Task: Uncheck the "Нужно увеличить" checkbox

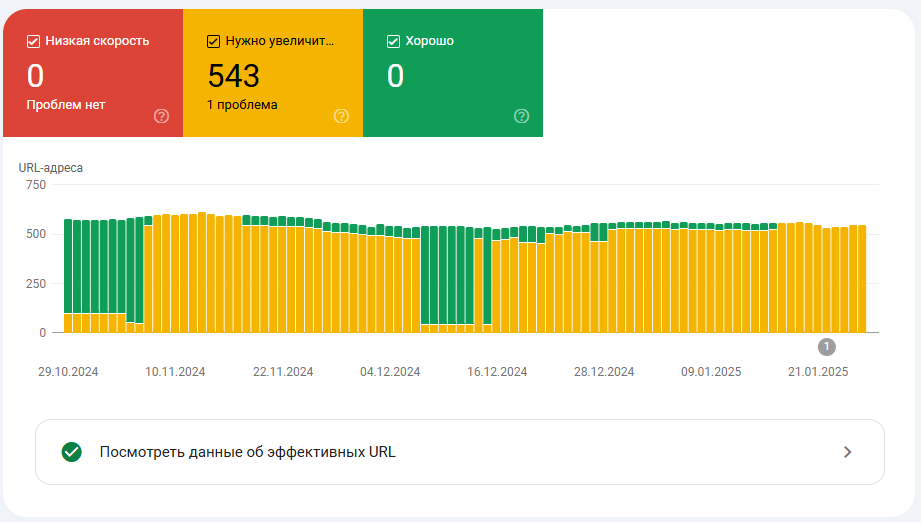Action: (213, 41)
